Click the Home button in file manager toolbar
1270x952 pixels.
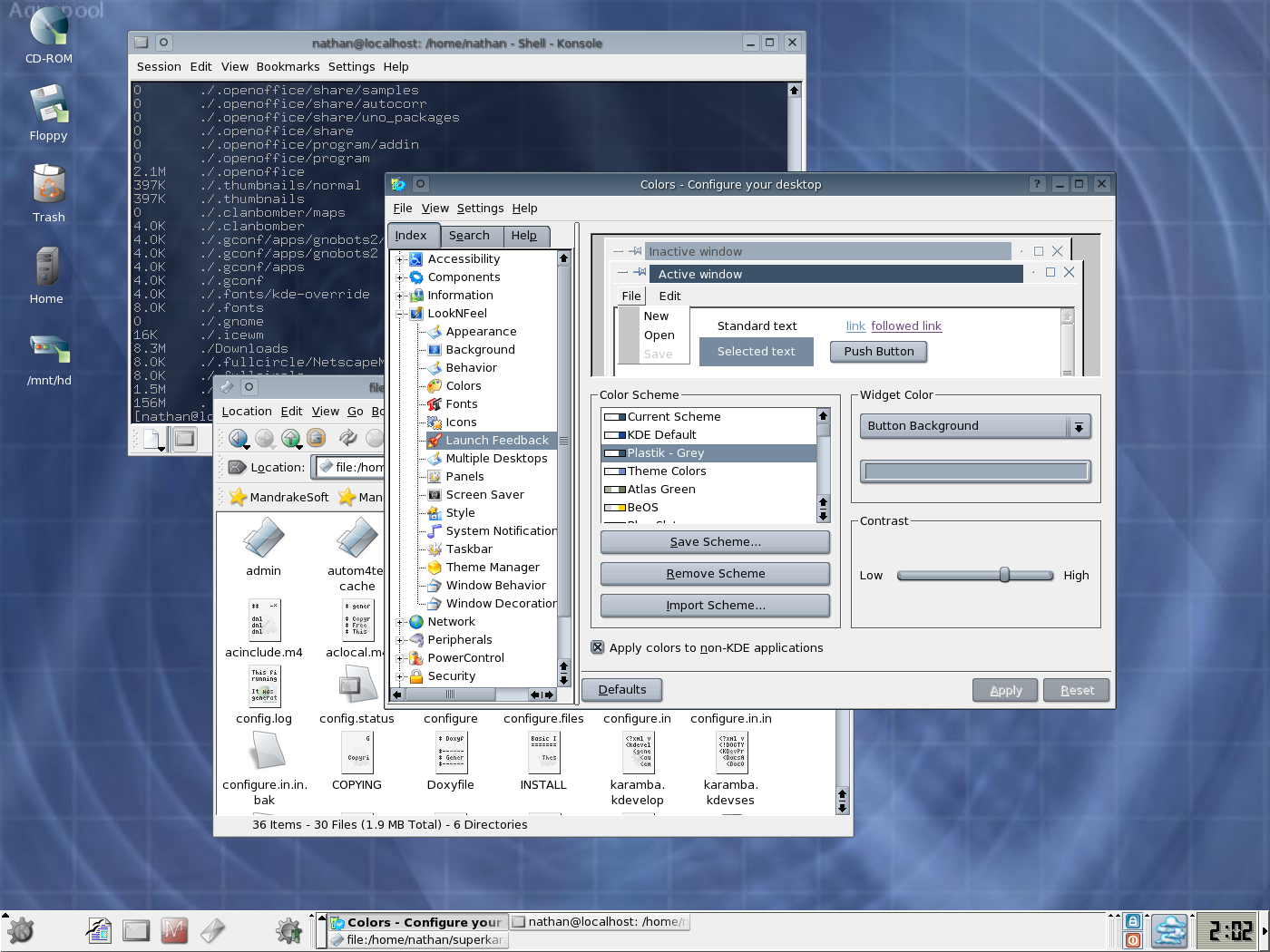point(316,439)
